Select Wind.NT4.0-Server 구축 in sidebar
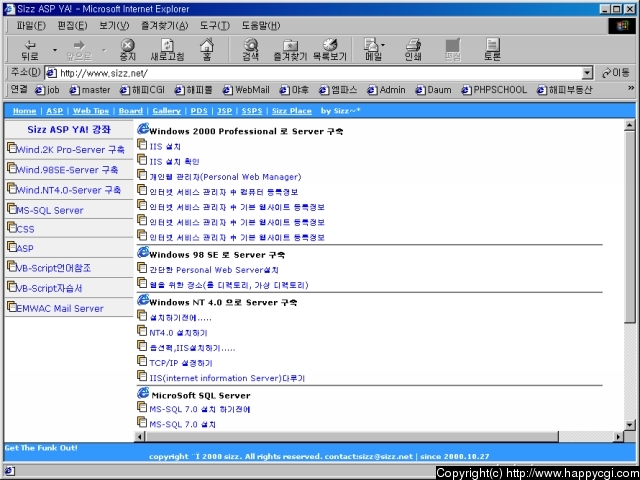640x480 pixels. [x=69, y=190]
